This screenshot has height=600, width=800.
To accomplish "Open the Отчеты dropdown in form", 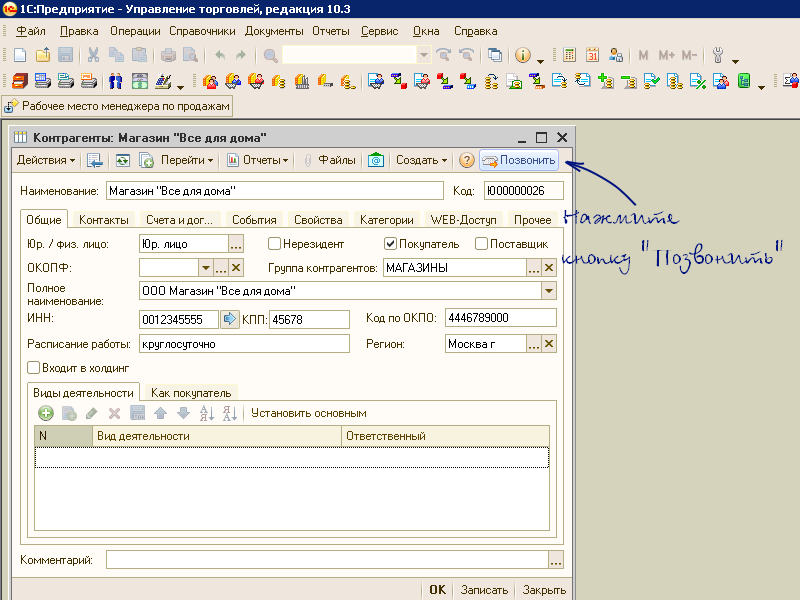I will click(x=258, y=160).
